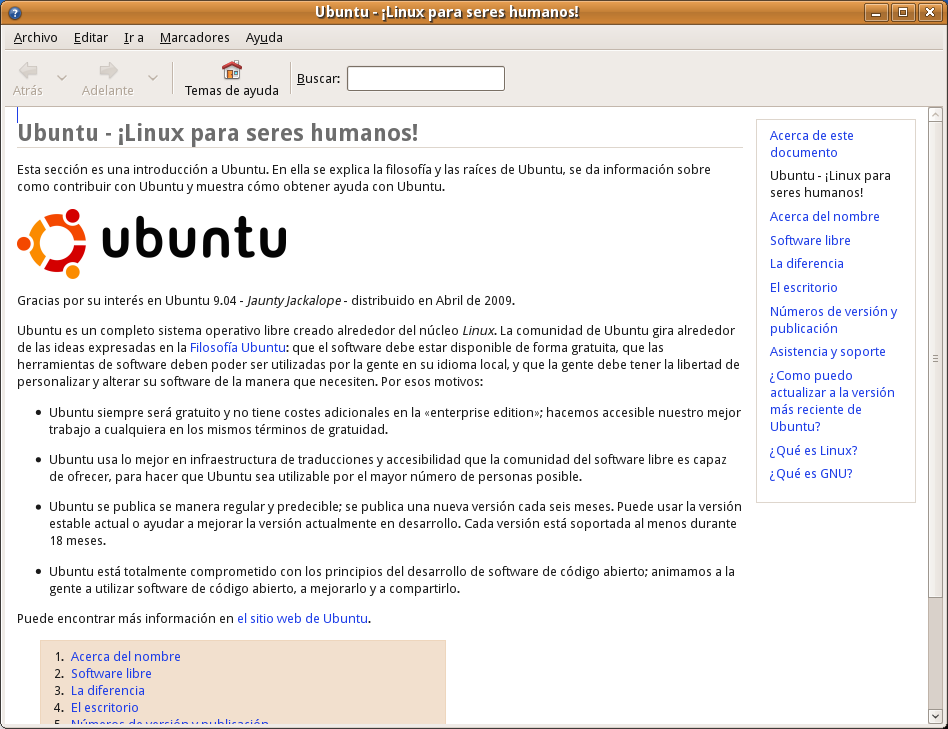Click the vertical scrollbar thumb

tap(935, 358)
